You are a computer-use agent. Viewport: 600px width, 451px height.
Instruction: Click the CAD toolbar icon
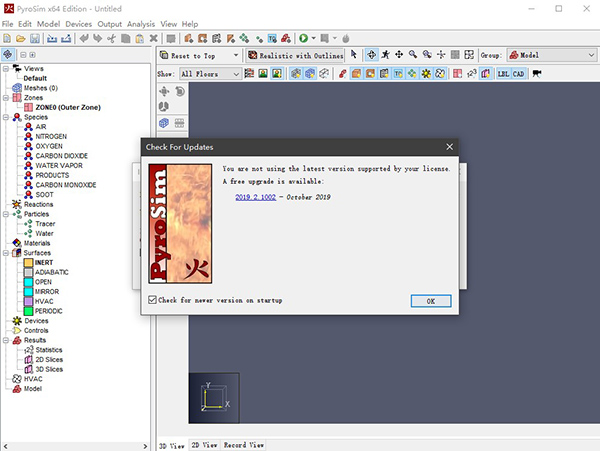coord(518,73)
